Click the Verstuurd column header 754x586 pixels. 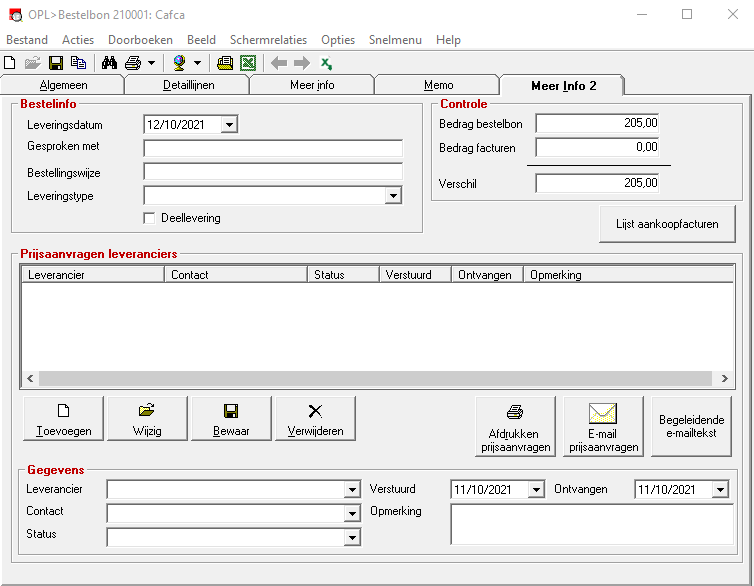[x=415, y=275]
